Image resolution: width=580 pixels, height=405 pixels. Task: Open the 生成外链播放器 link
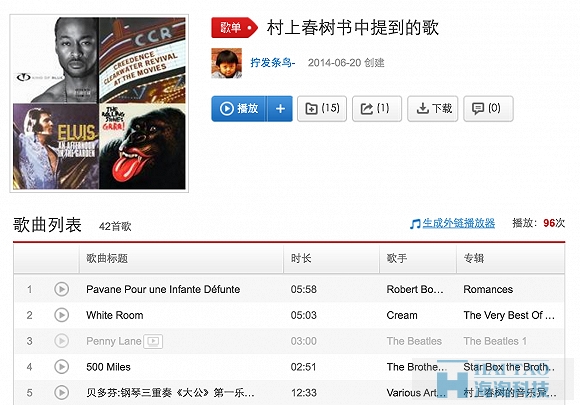coord(458,223)
